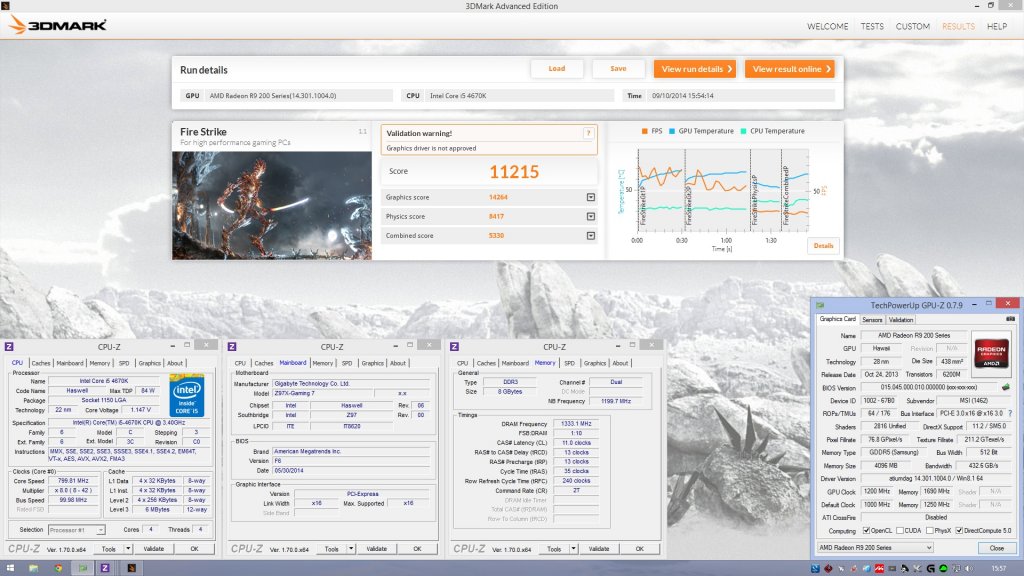Click the Logitech G tray icon
1024x576 pixels.
click(931, 568)
